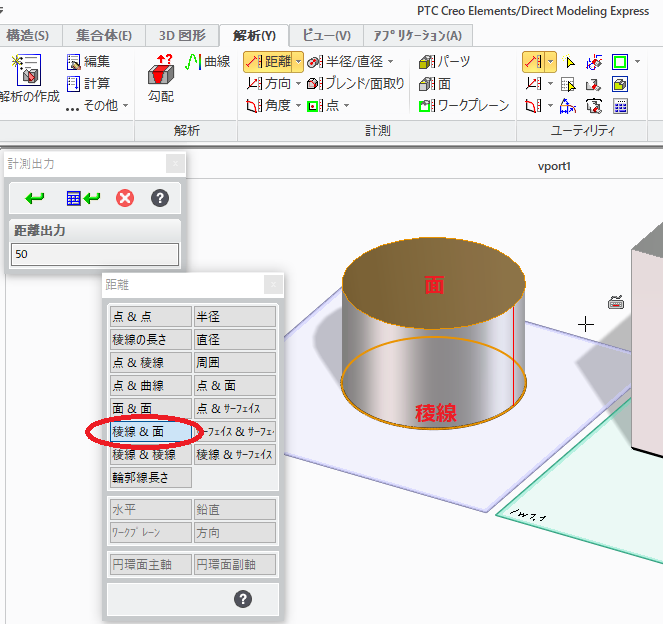This screenshot has width=663, height=624.
Task: Select 直径 option in 距離 panel
Action: [235, 339]
